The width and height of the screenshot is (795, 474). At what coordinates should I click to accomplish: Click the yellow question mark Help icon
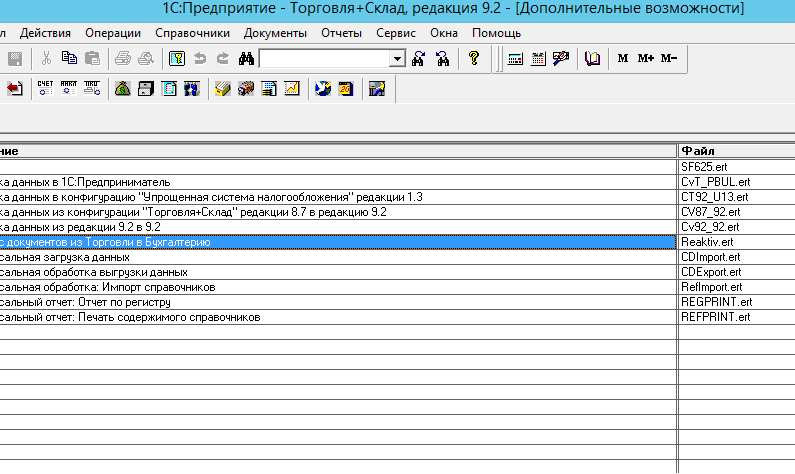pyautogui.click(x=474, y=58)
